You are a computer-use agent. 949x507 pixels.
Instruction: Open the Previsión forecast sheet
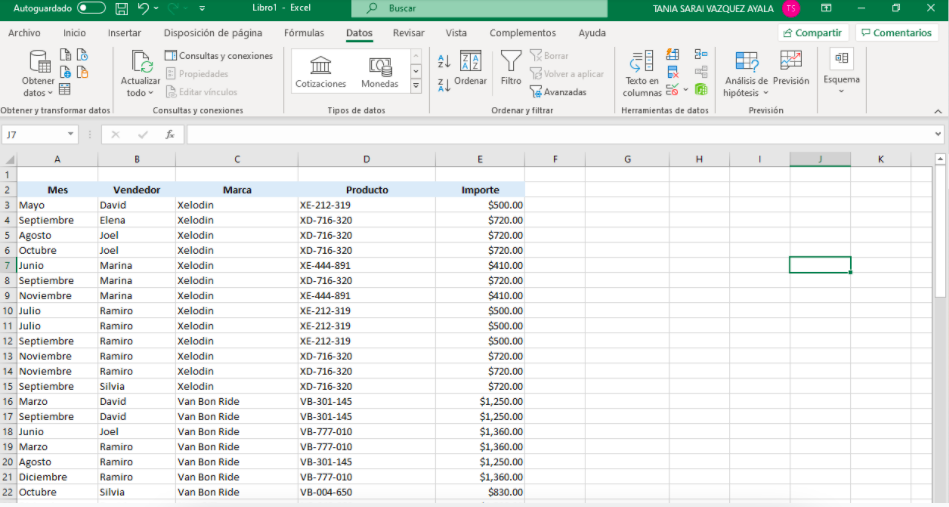pyautogui.click(x=790, y=68)
